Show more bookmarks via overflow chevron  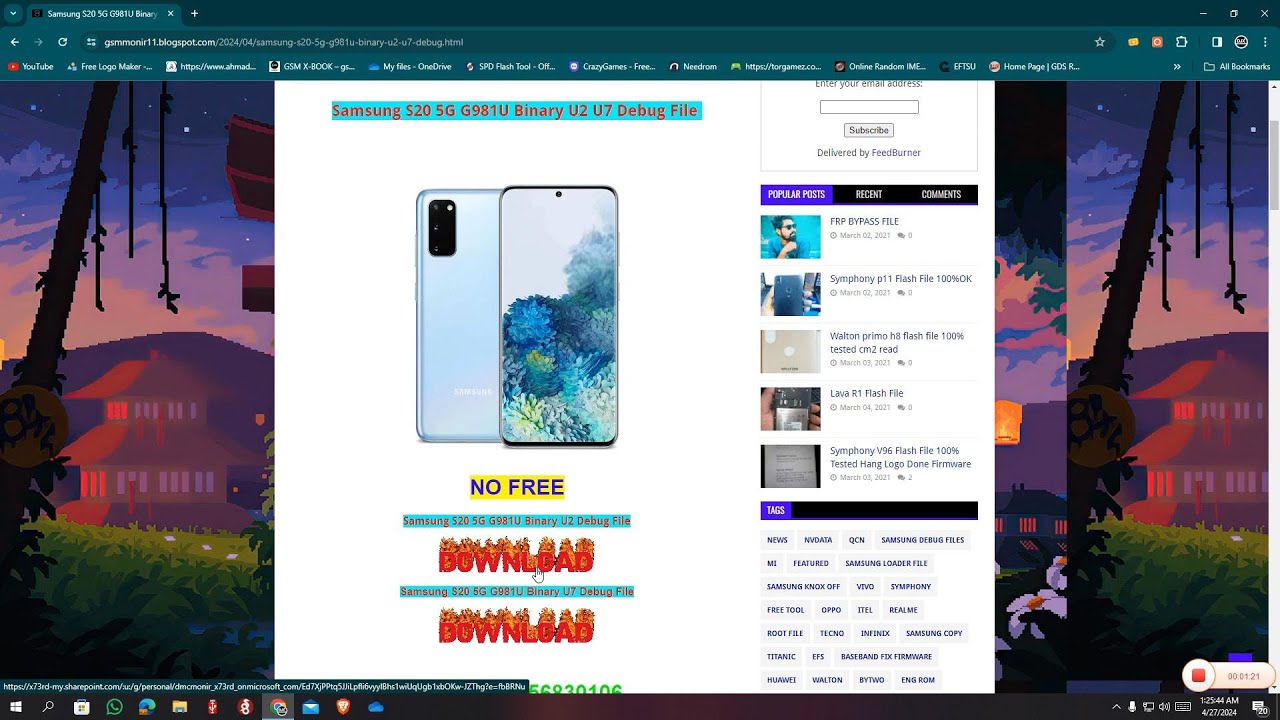[1177, 67]
